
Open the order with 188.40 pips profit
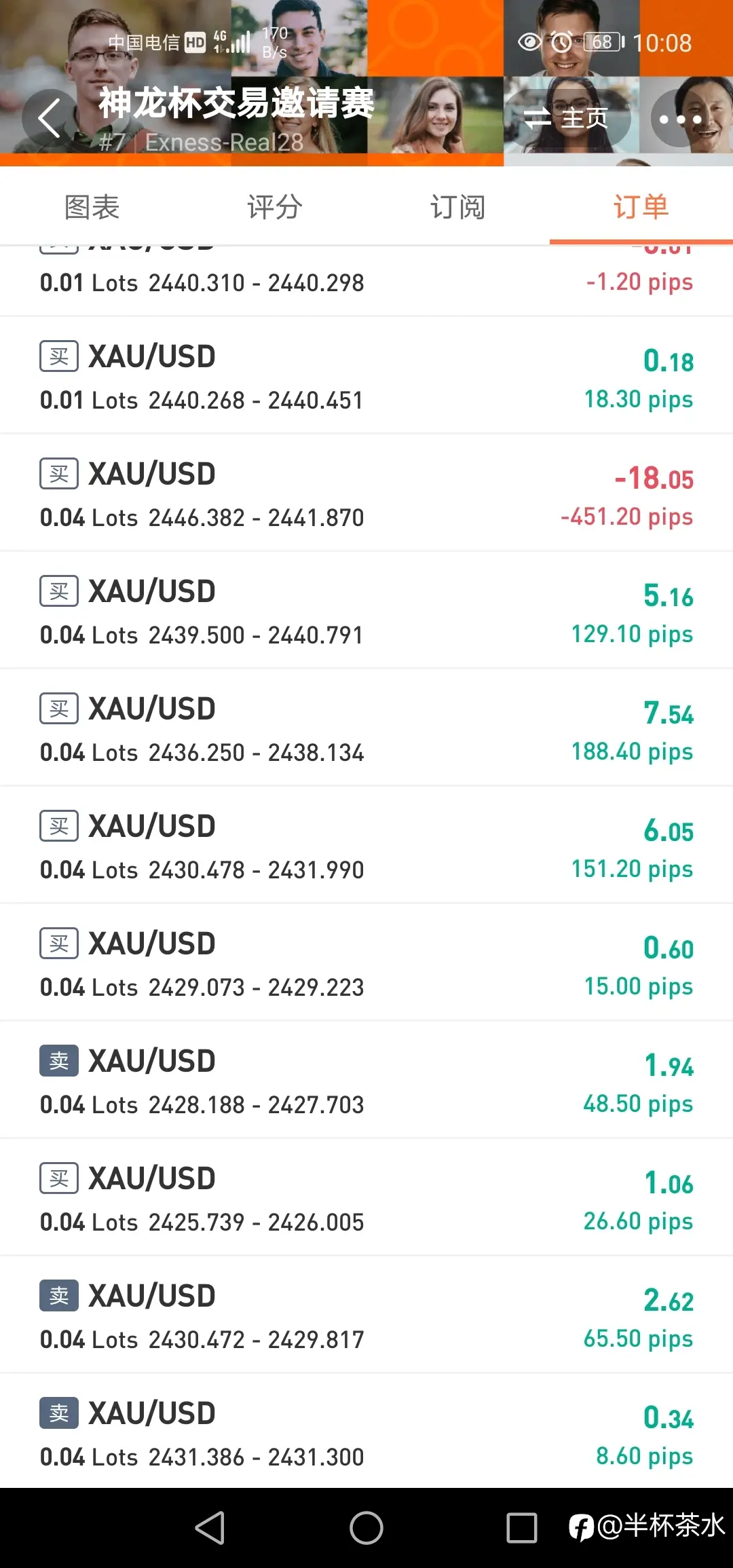366,728
